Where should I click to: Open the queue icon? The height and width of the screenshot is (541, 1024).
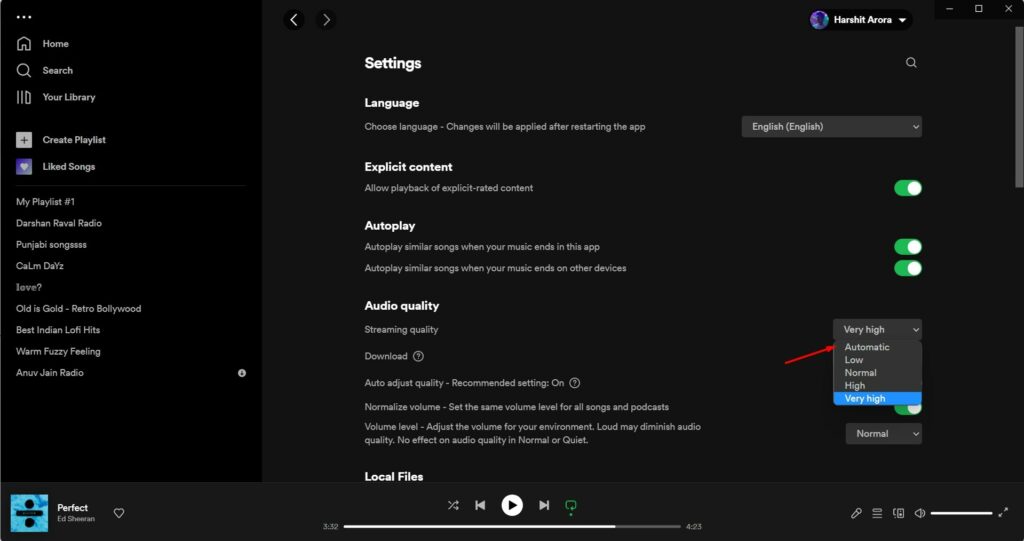877,513
